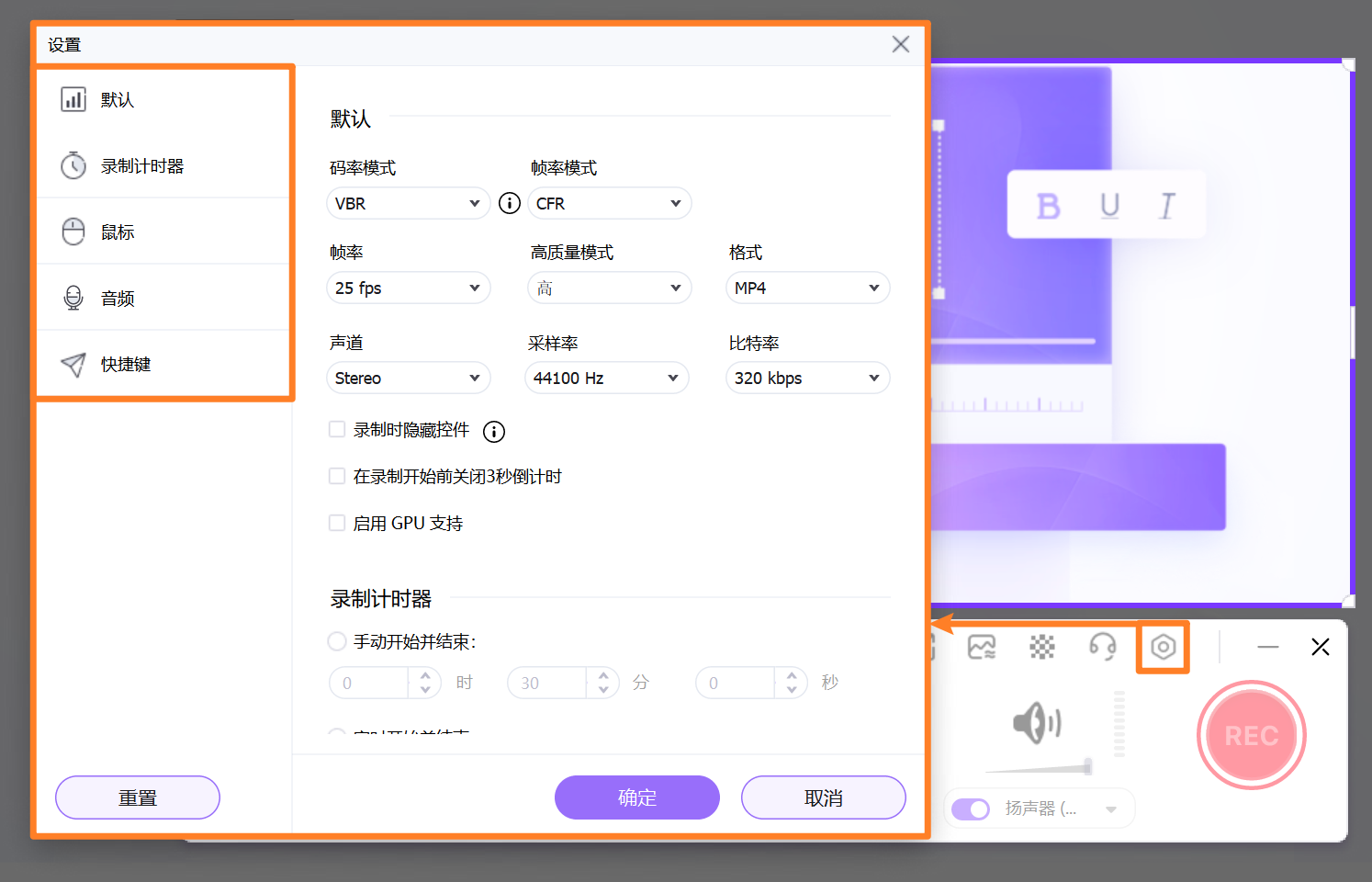1372x882 pixels.
Task: Expand the 采样率 44100 Hz dropdown
Action: [606, 378]
